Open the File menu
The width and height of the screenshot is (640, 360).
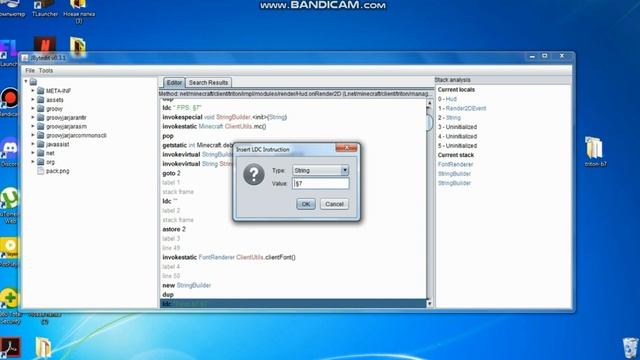point(30,71)
